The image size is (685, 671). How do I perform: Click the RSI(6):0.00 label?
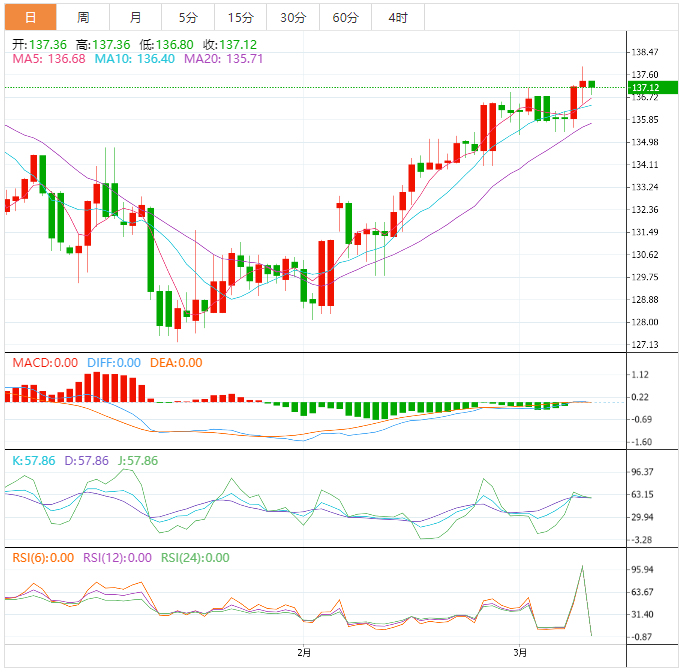(x=43, y=558)
